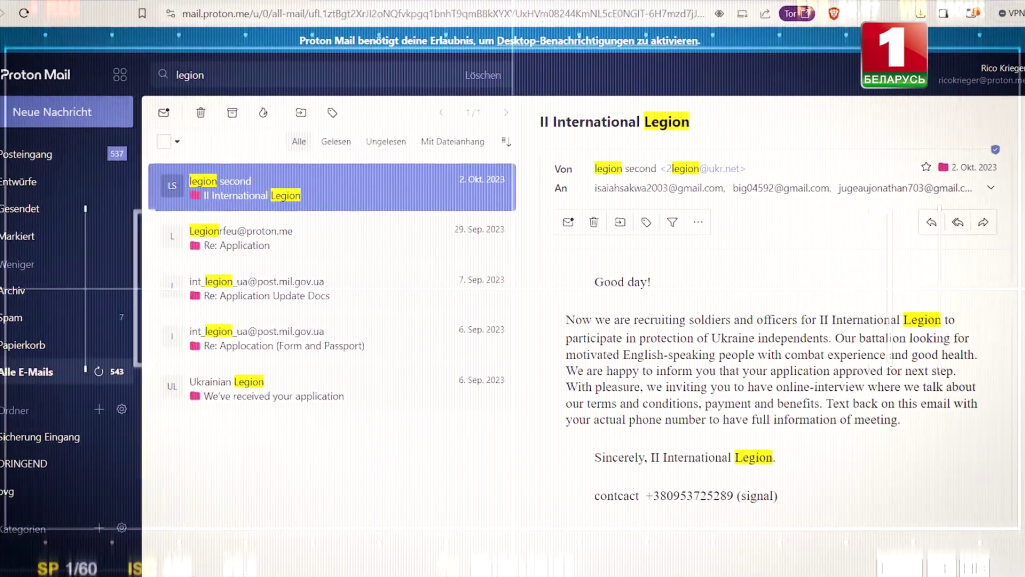The image size is (1025, 577).
Task: Open the Rico Krieger account menu
Action: point(981,74)
